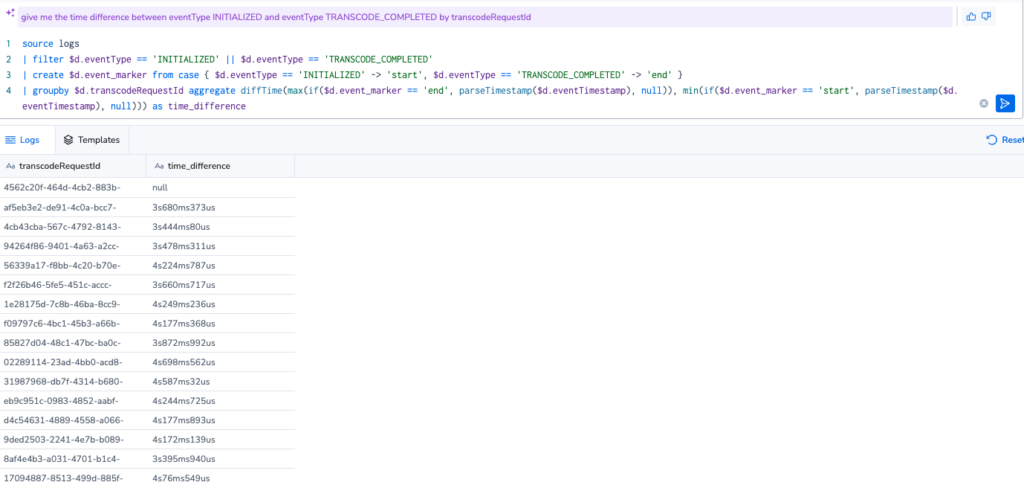Image resolution: width=1024 pixels, height=485 pixels.
Task: Click the natural language prompt field
Action: pyautogui.click(x=485, y=18)
